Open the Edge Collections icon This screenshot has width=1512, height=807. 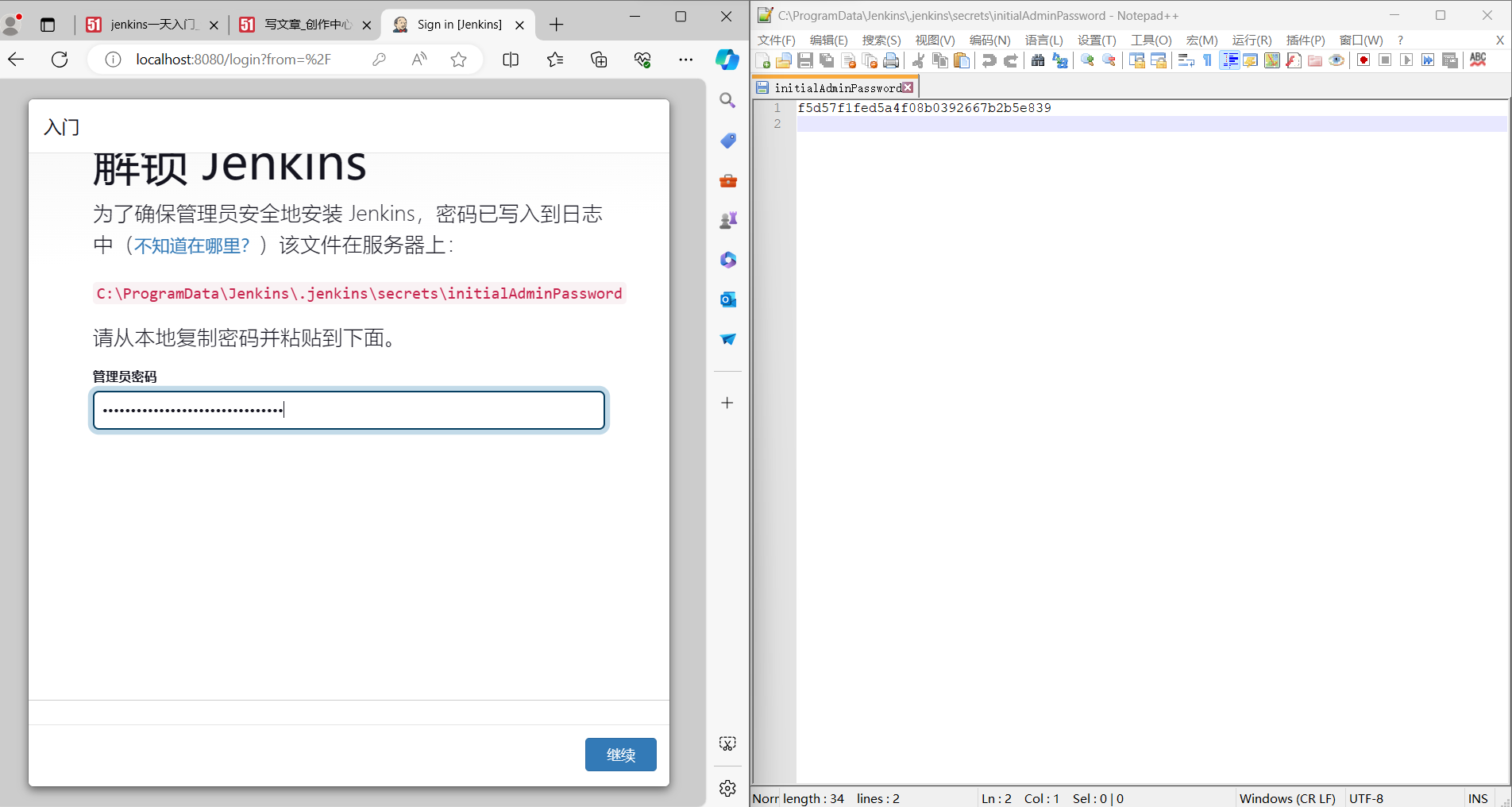pos(599,60)
